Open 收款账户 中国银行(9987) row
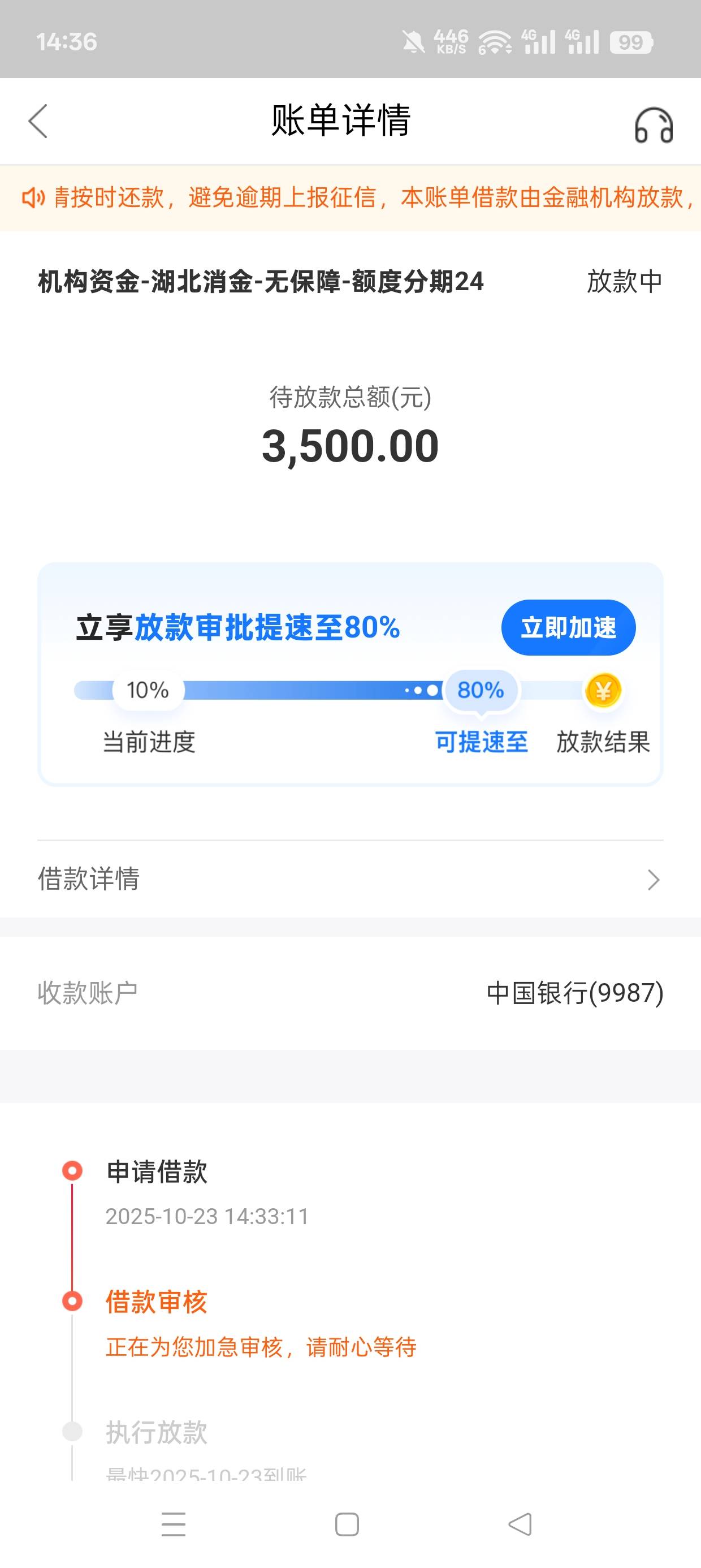701x1568 pixels. pos(350,993)
